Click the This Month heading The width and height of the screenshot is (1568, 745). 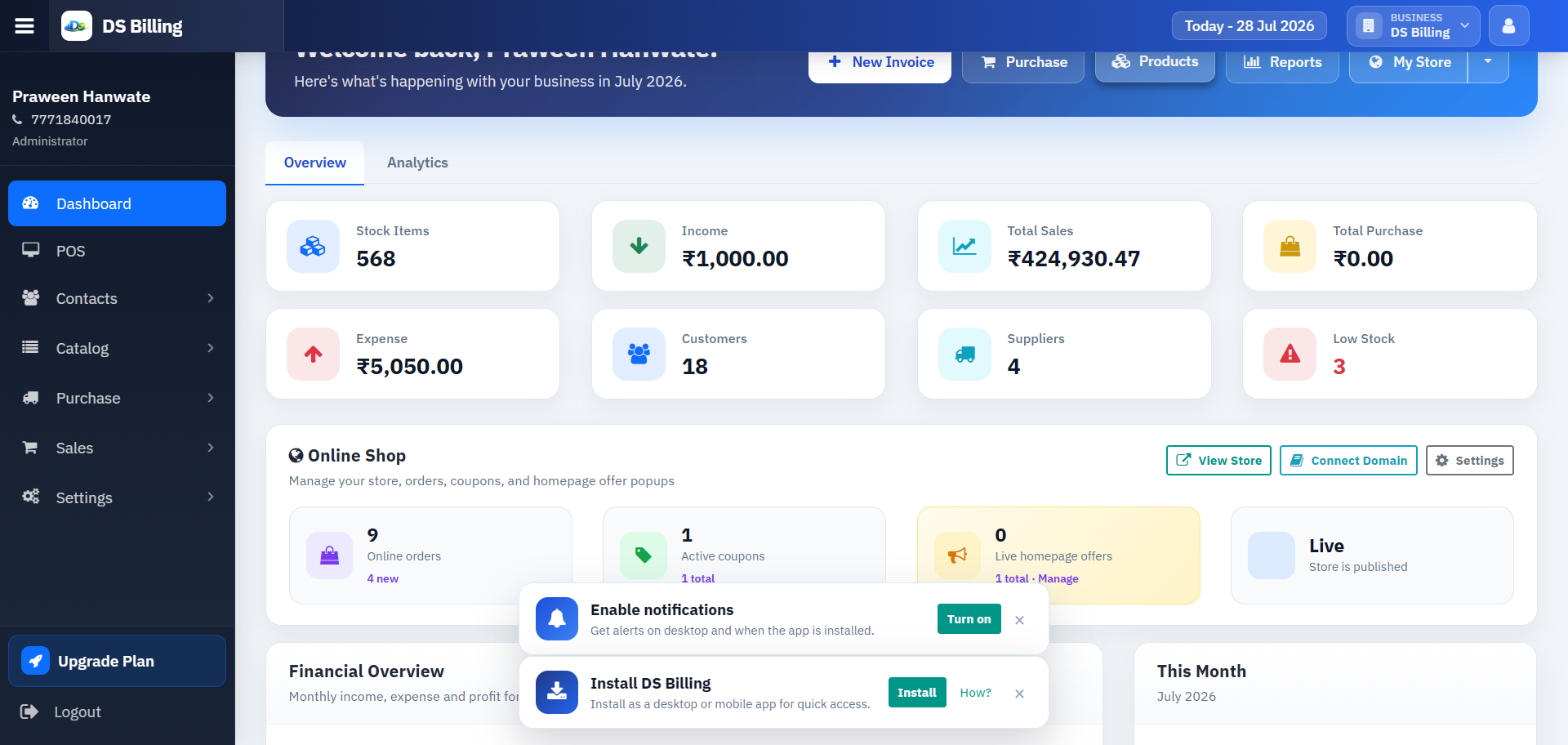pyautogui.click(x=1201, y=671)
